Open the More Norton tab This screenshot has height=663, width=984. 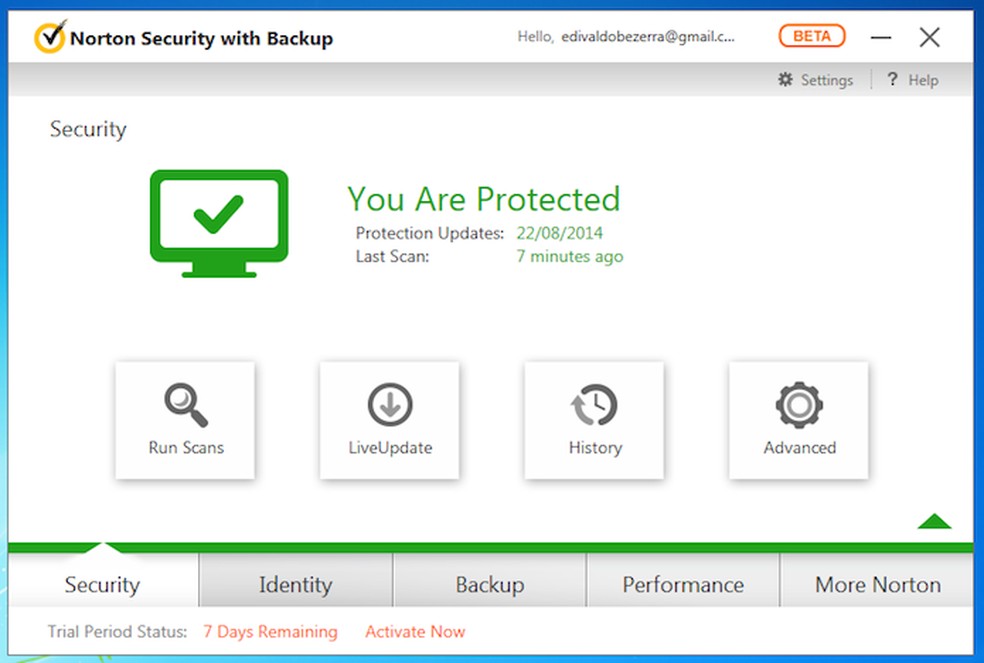[x=877, y=585]
